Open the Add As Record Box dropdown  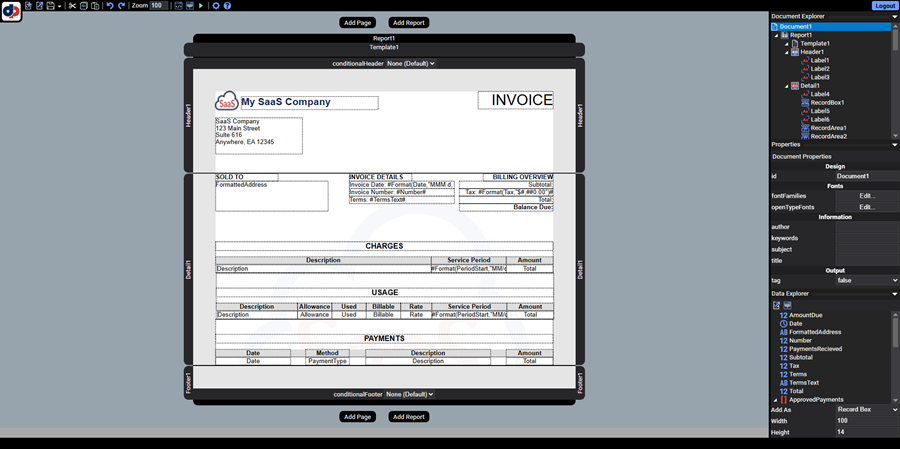point(866,410)
